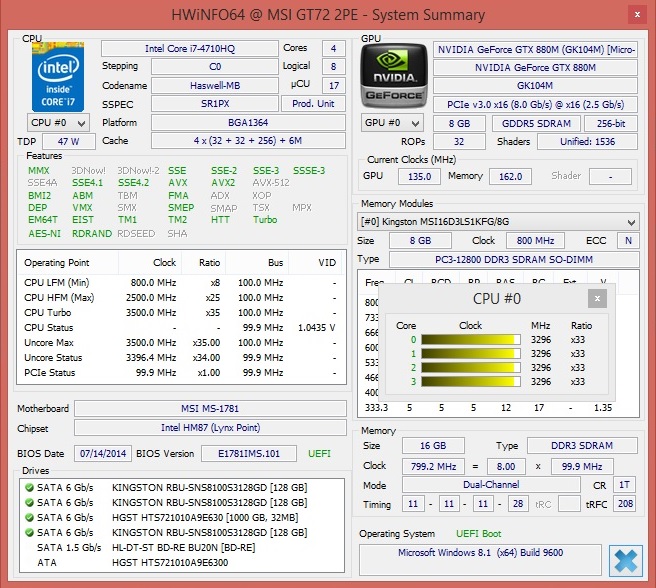Click the GPU memory clock 162.0 value
Screen dimensions: 656x588
click(510, 177)
